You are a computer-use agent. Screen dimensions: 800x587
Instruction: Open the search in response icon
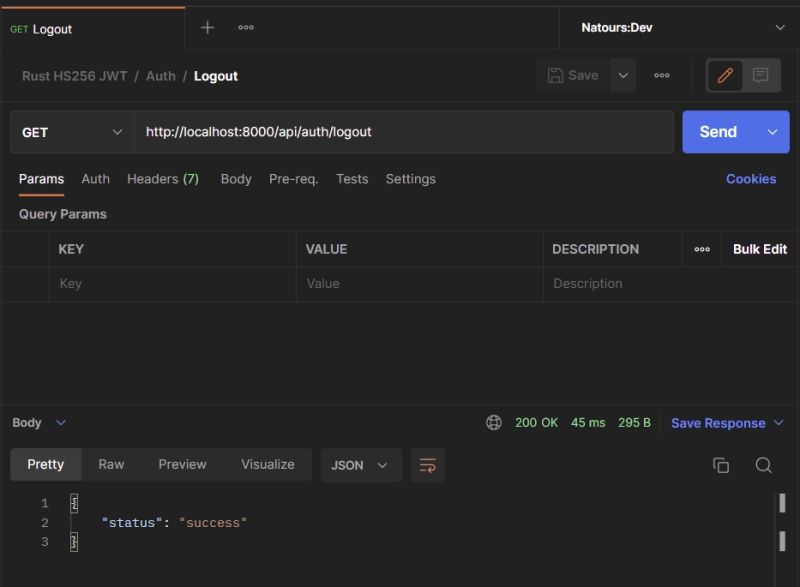(763, 465)
